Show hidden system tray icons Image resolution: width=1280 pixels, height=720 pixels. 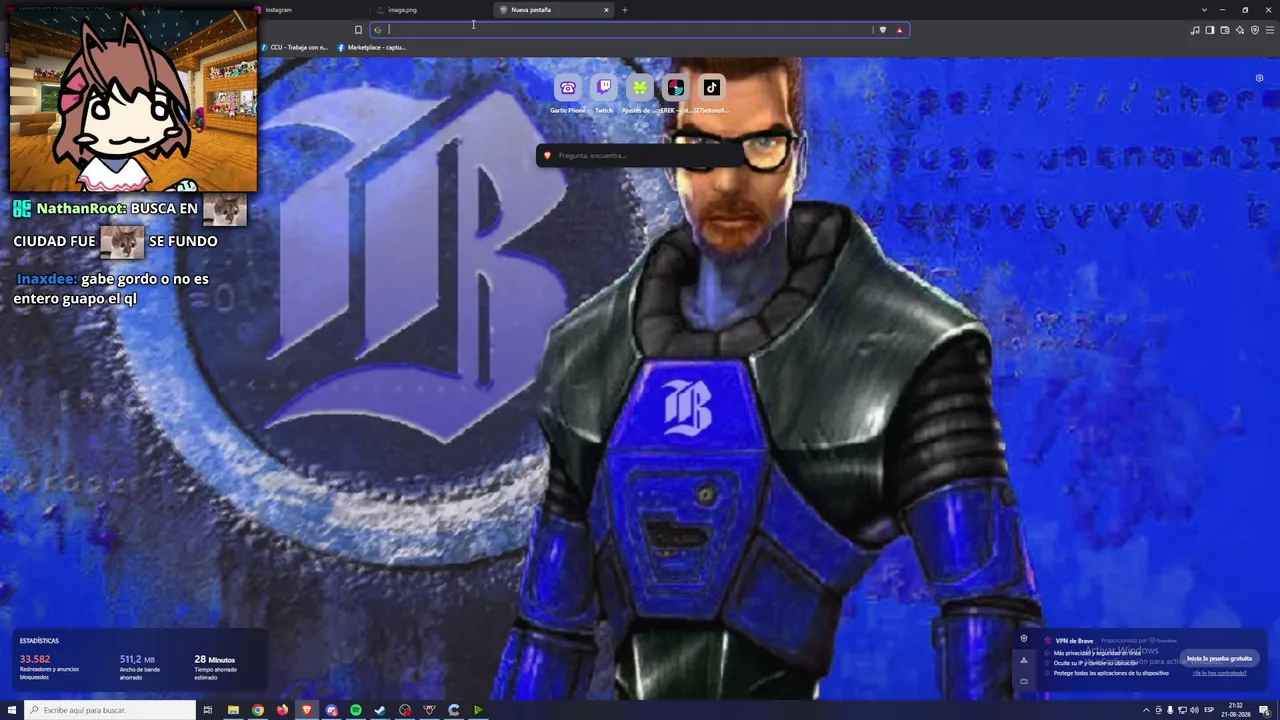tap(1146, 710)
